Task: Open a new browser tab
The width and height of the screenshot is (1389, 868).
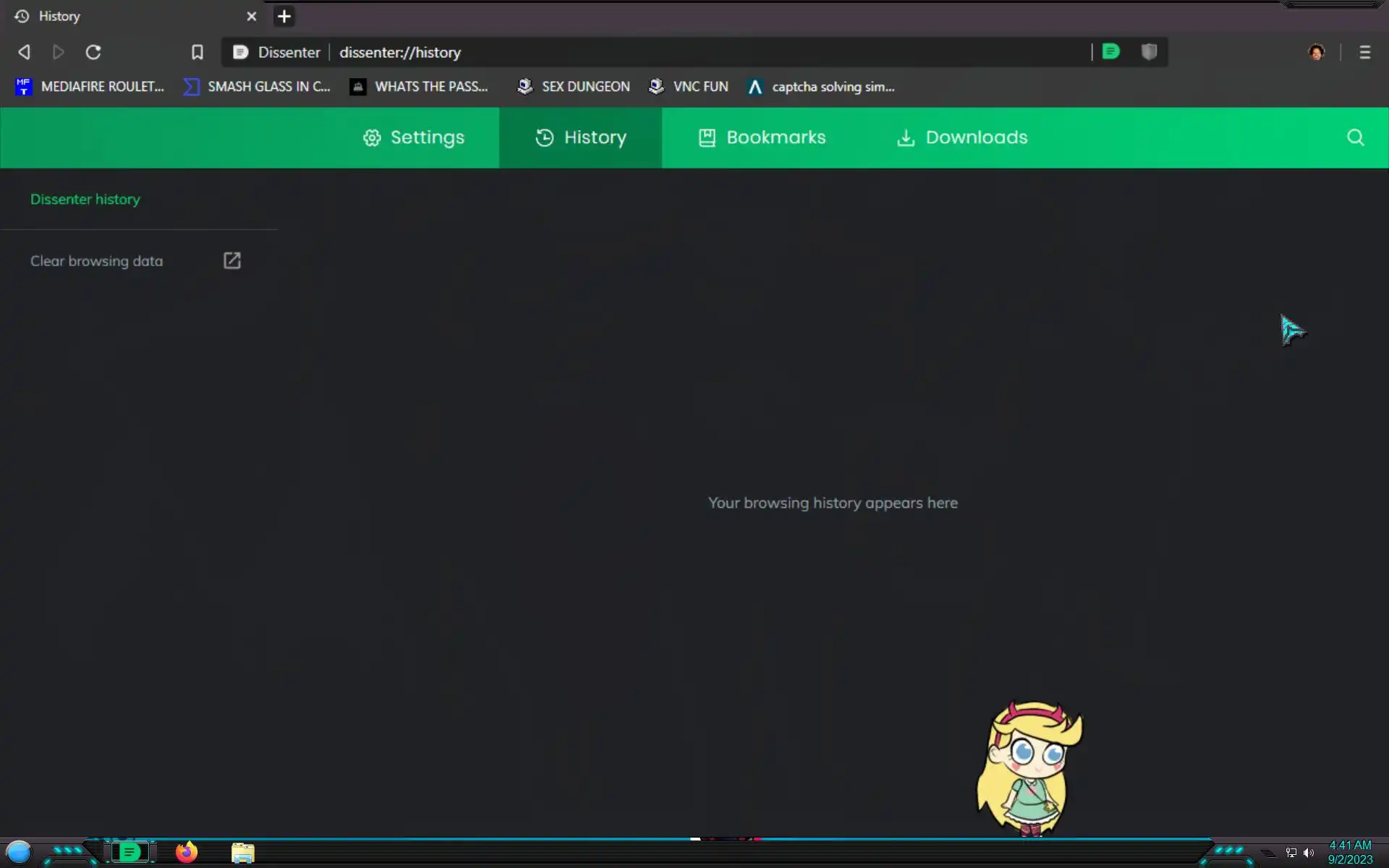Action: [x=284, y=16]
